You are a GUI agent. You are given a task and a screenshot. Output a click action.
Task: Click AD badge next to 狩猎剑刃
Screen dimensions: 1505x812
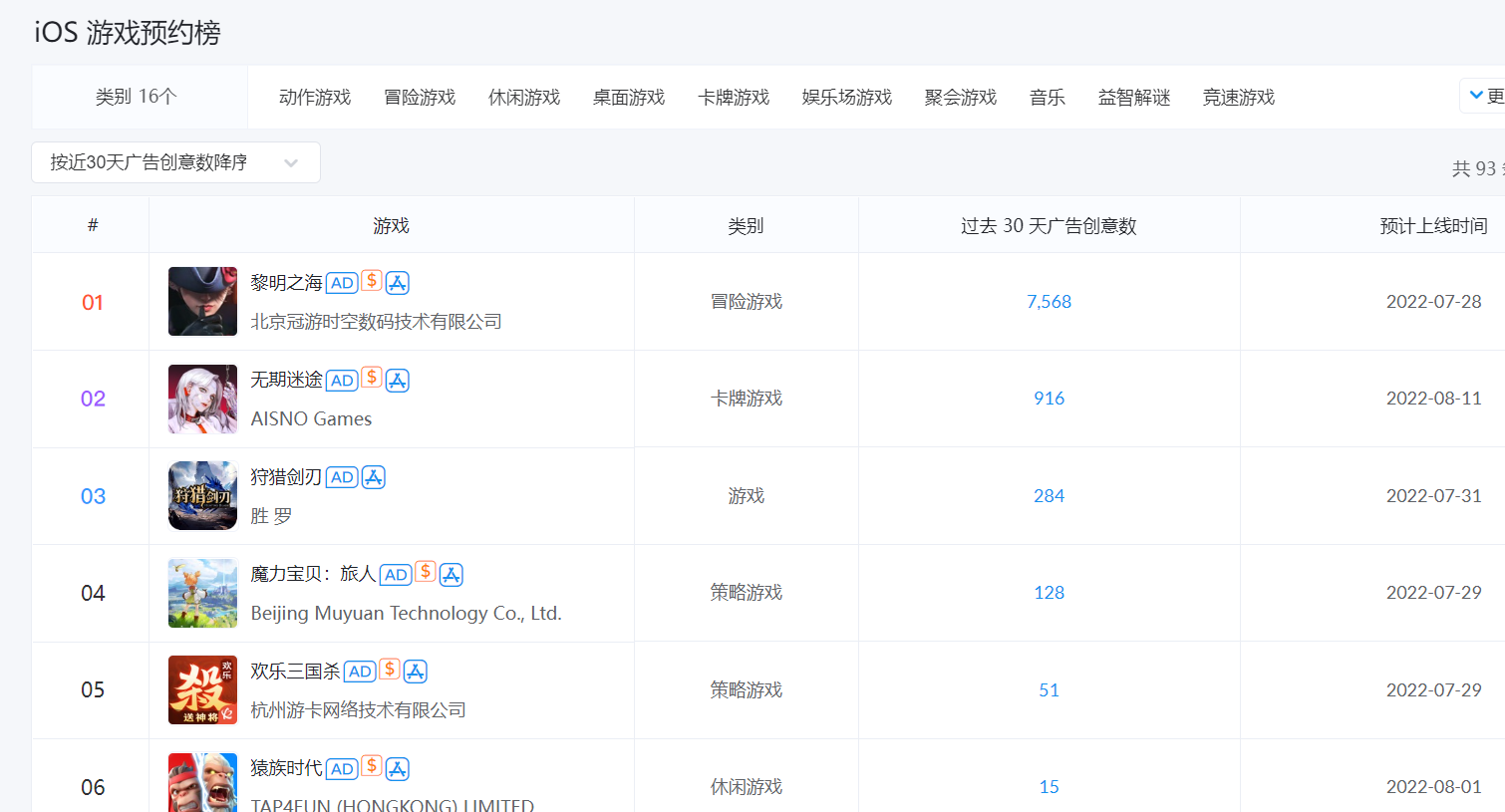click(342, 477)
